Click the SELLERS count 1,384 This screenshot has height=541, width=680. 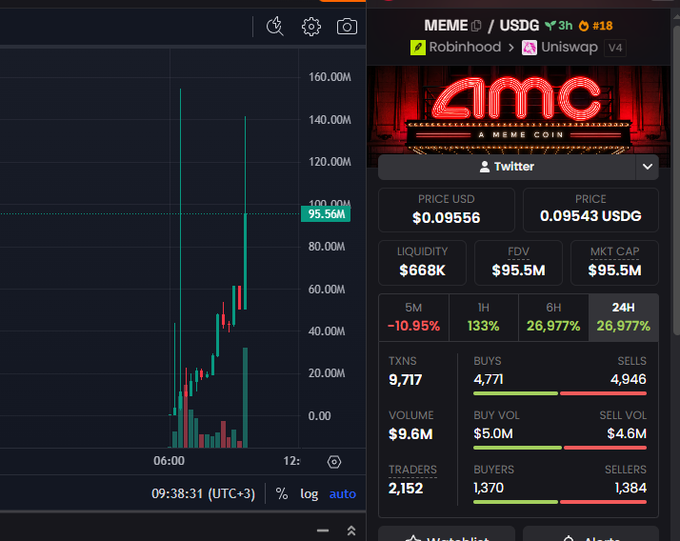631,488
